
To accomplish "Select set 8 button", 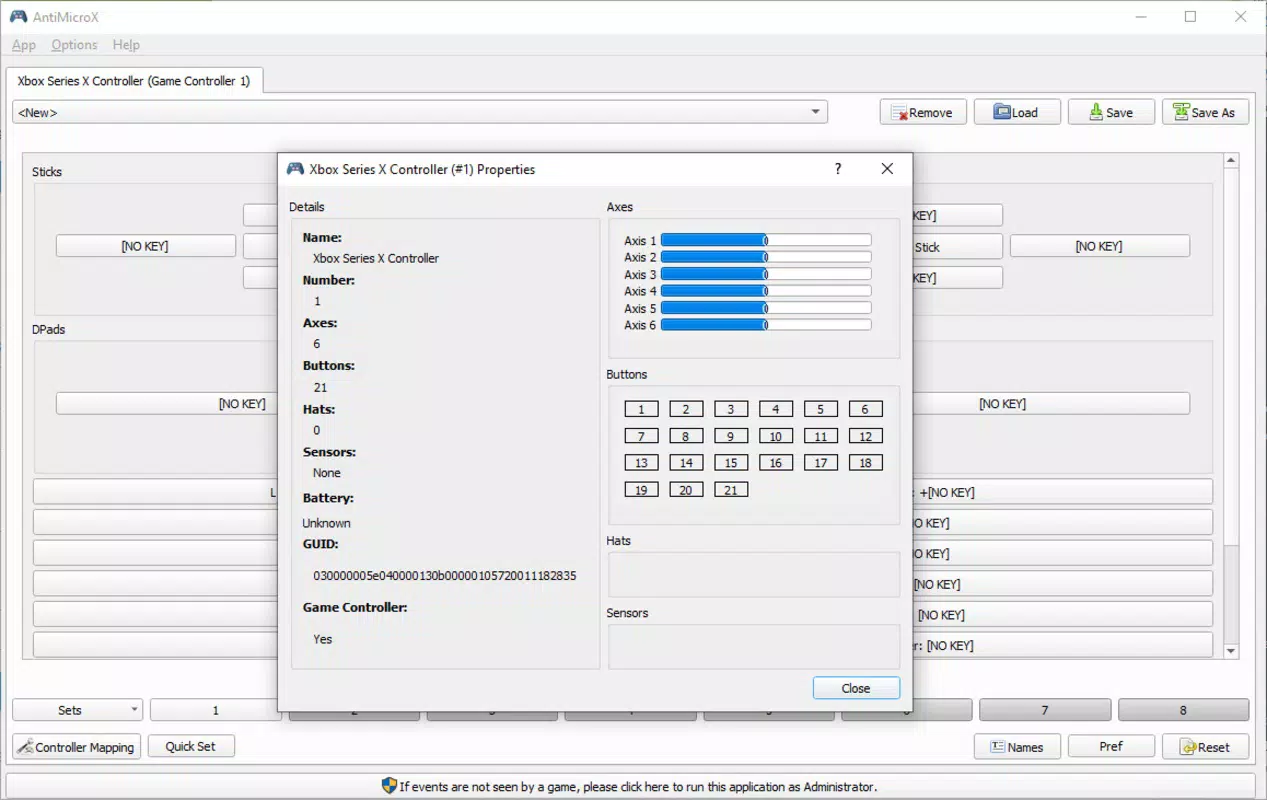I will 1183,710.
